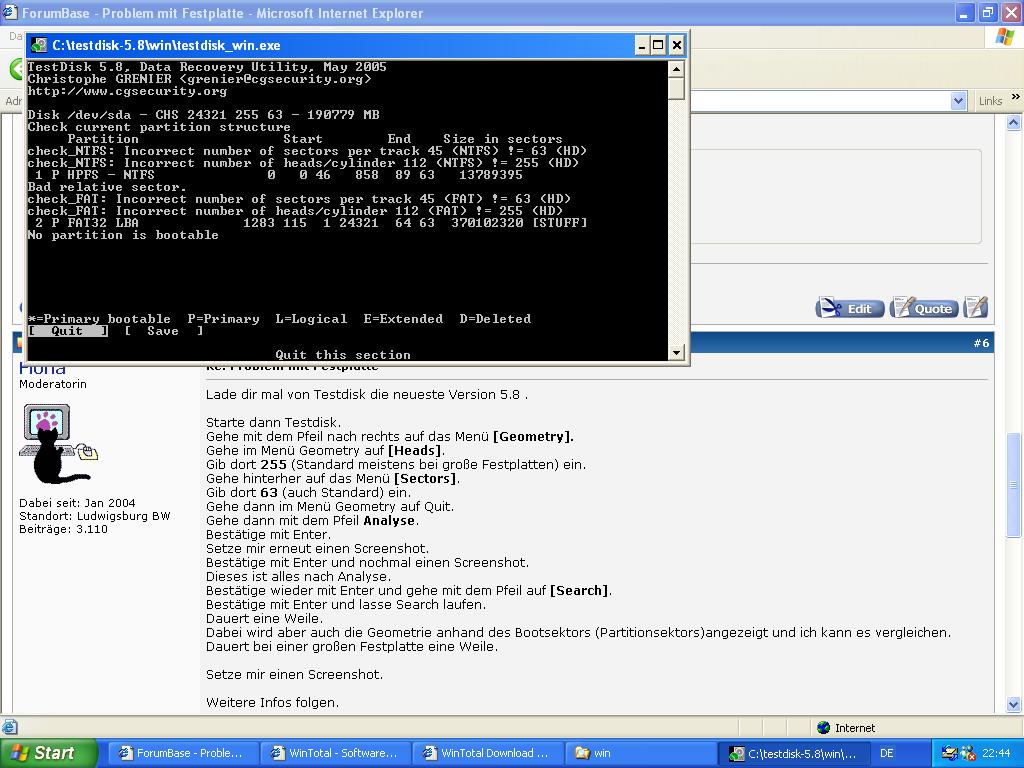The height and width of the screenshot is (768, 1024).
Task: Click the unlabeled pen icon right of Quote
Action: pyautogui.click(x=975, y=308)
